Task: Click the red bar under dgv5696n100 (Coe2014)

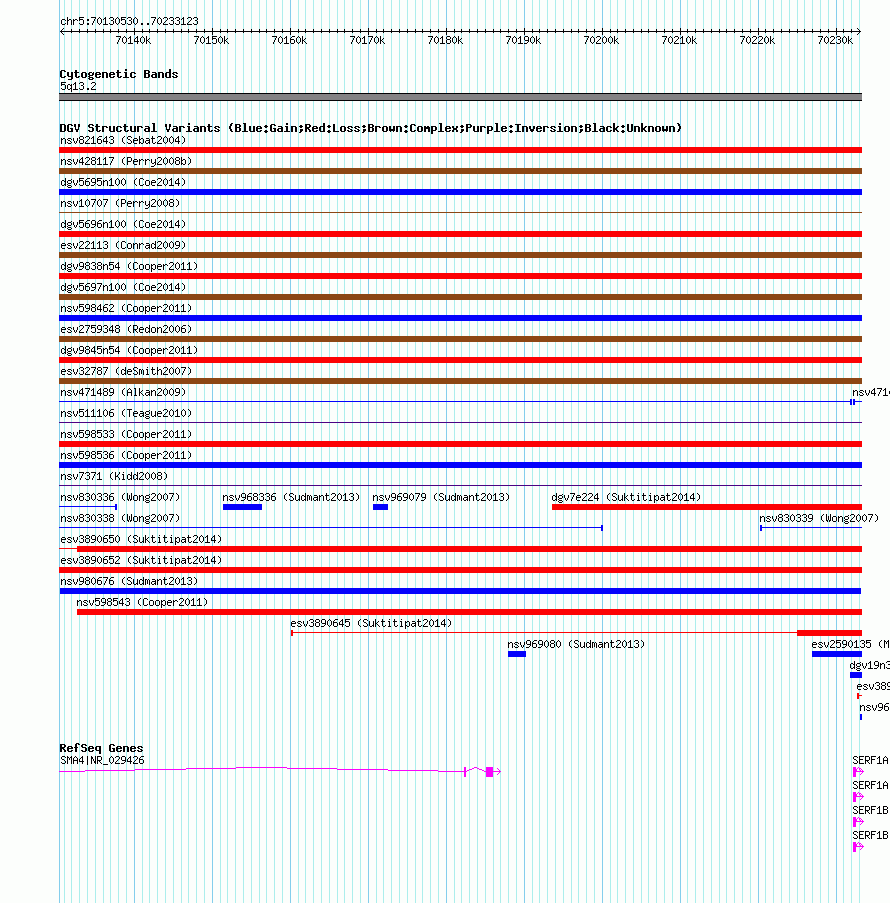Action: click(460, 234)
